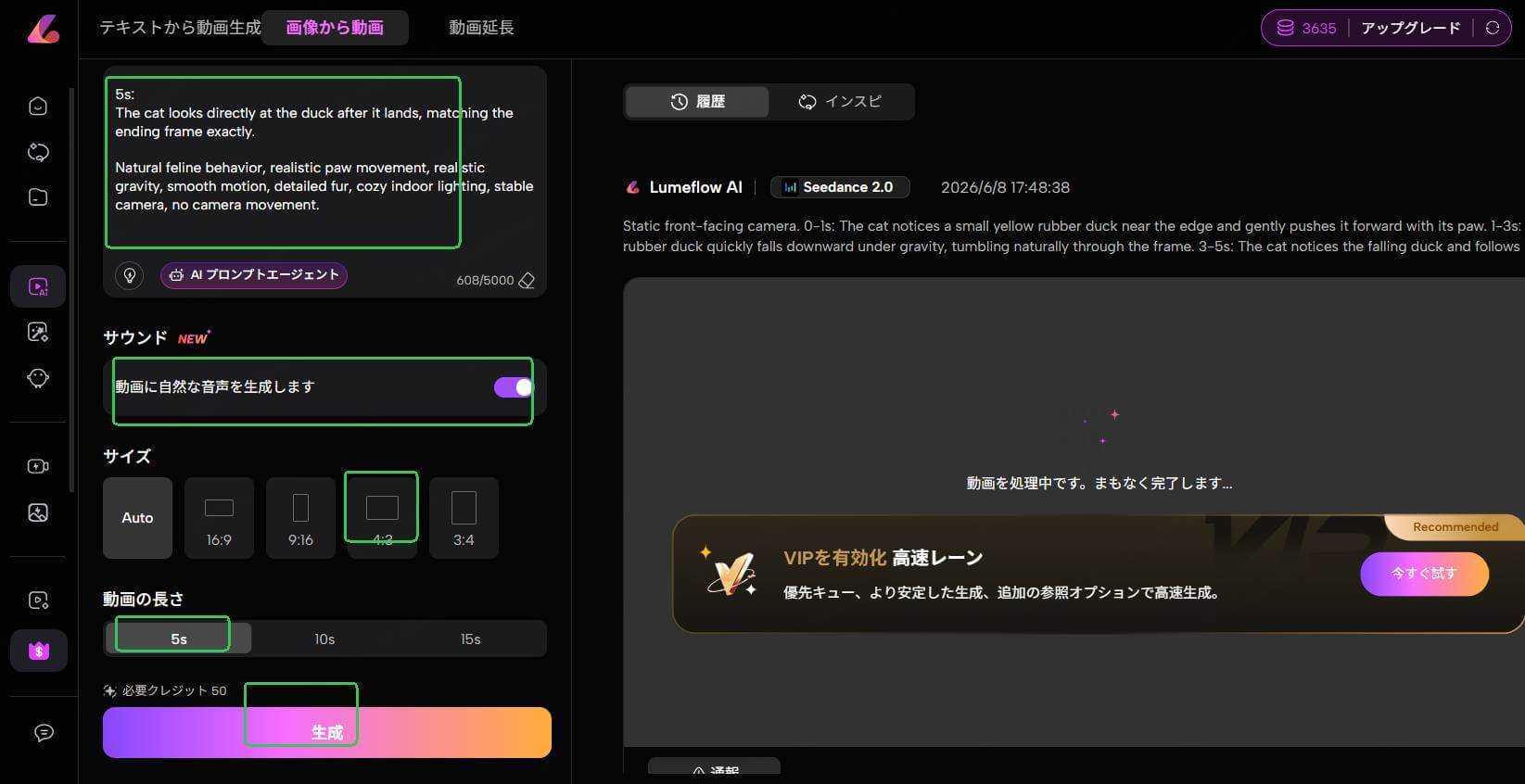Switch to 動画延長 tab

(481, 28)
